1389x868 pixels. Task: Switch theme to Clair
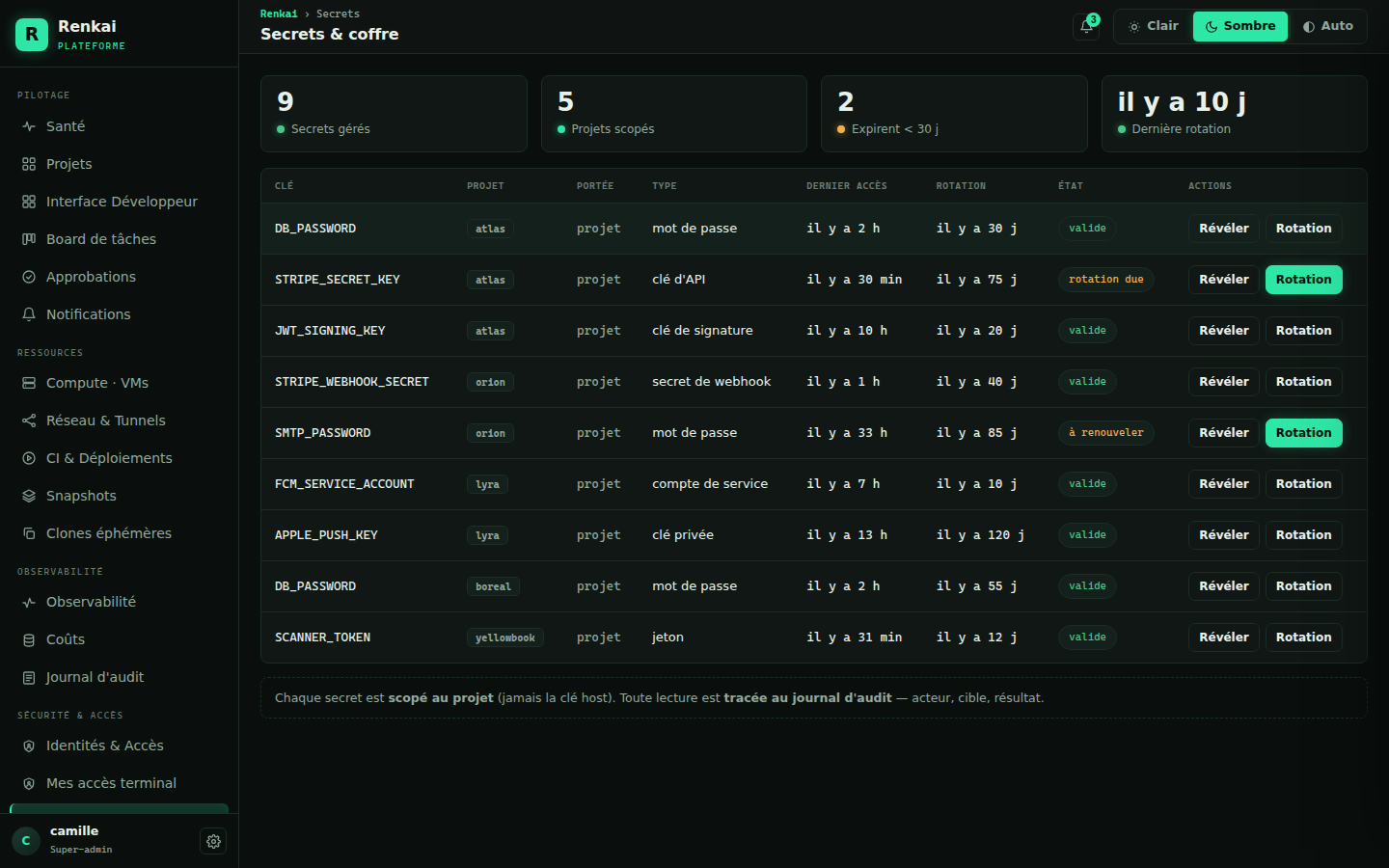[1154, 26]
